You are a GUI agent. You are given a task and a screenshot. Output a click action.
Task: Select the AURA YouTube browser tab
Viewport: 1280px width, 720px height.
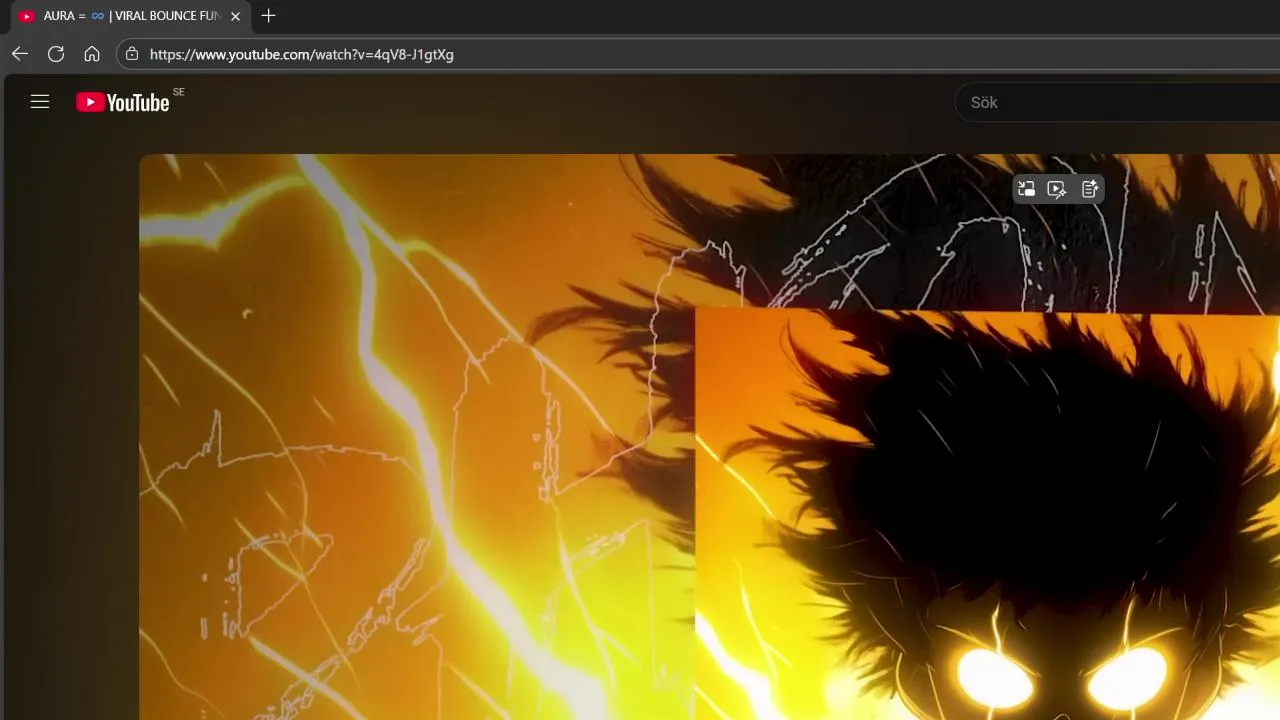[130, 16]
